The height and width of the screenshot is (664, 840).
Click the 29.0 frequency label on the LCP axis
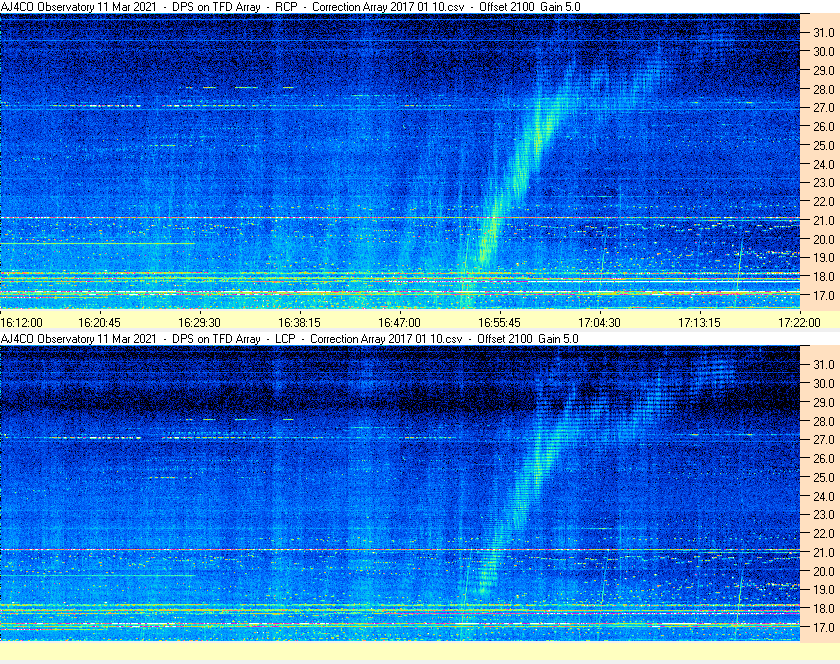[824, 402]
